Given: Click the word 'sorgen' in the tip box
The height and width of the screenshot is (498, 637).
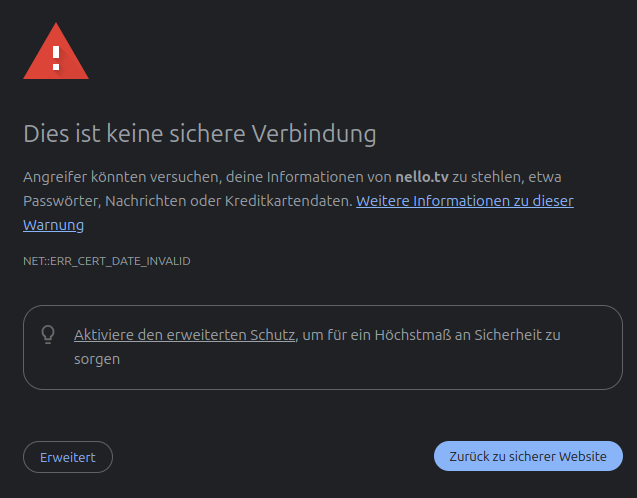Looking at the screenshot, I should 97,359.
